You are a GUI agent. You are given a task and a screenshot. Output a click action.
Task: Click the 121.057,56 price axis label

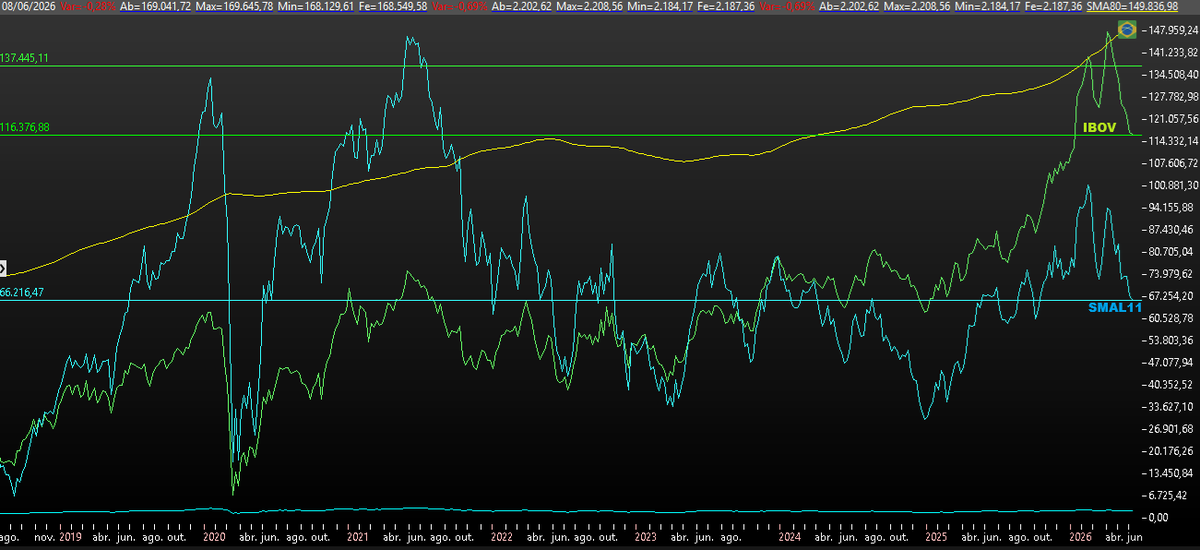(x=1171, y=119)
